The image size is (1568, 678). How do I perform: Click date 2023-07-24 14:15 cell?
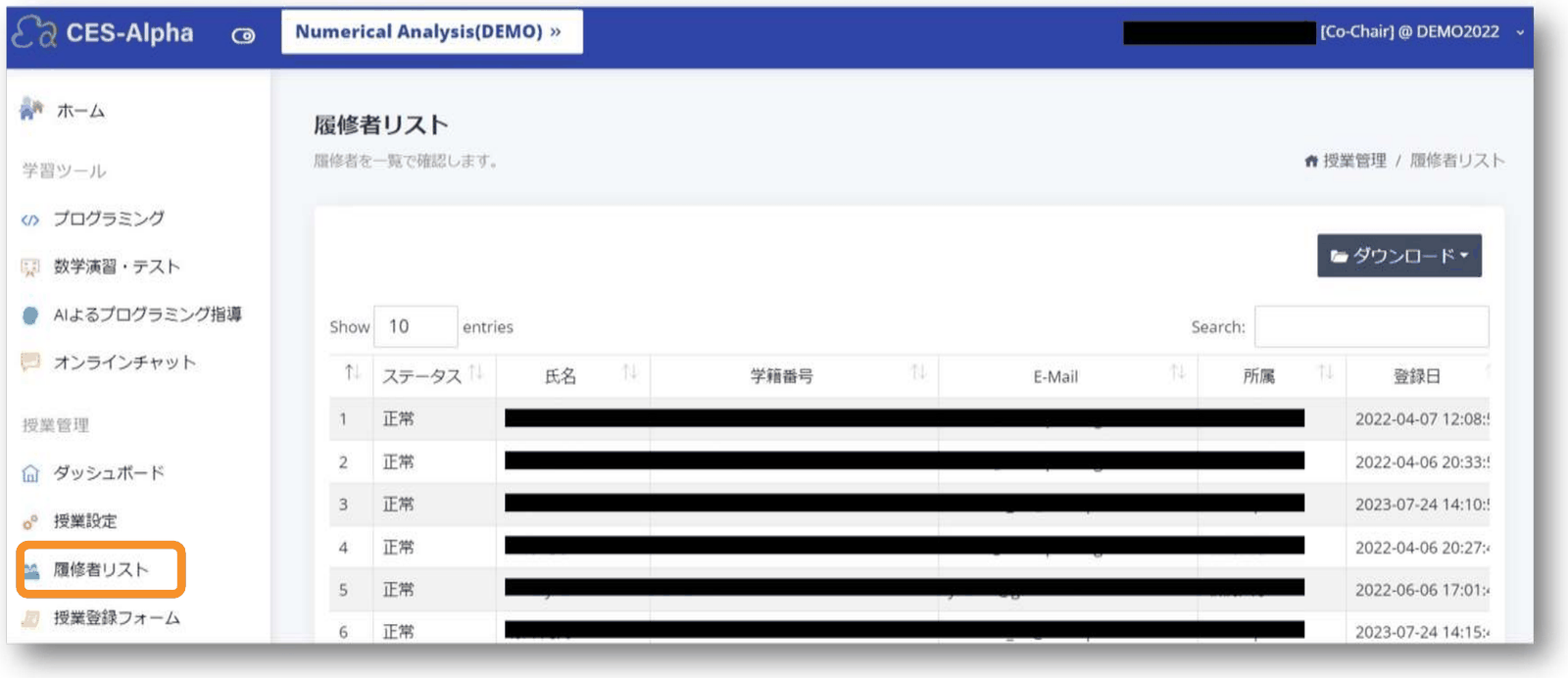pos(1422,633)
